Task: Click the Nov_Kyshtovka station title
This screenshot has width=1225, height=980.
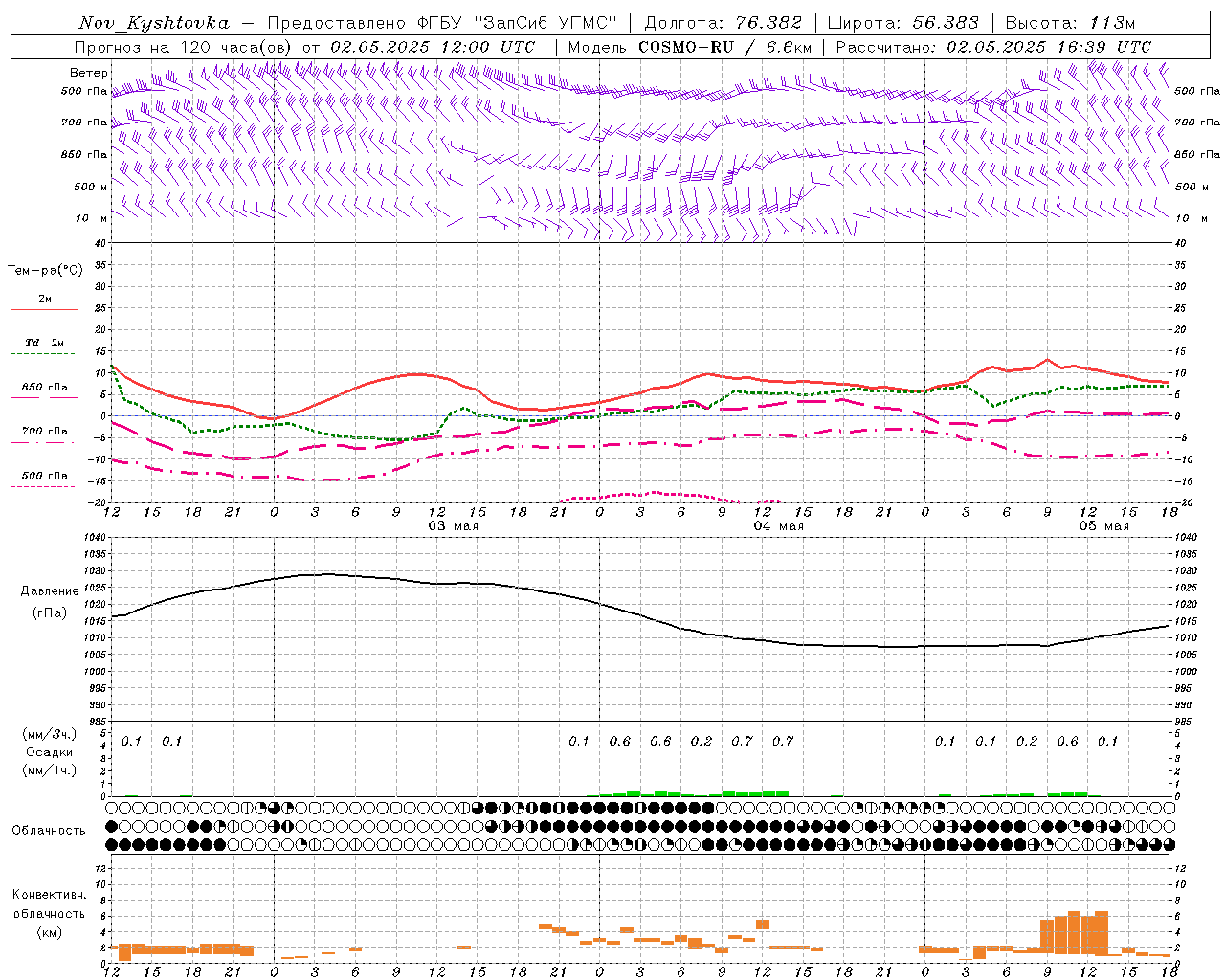Action: [x=154, y=23]
